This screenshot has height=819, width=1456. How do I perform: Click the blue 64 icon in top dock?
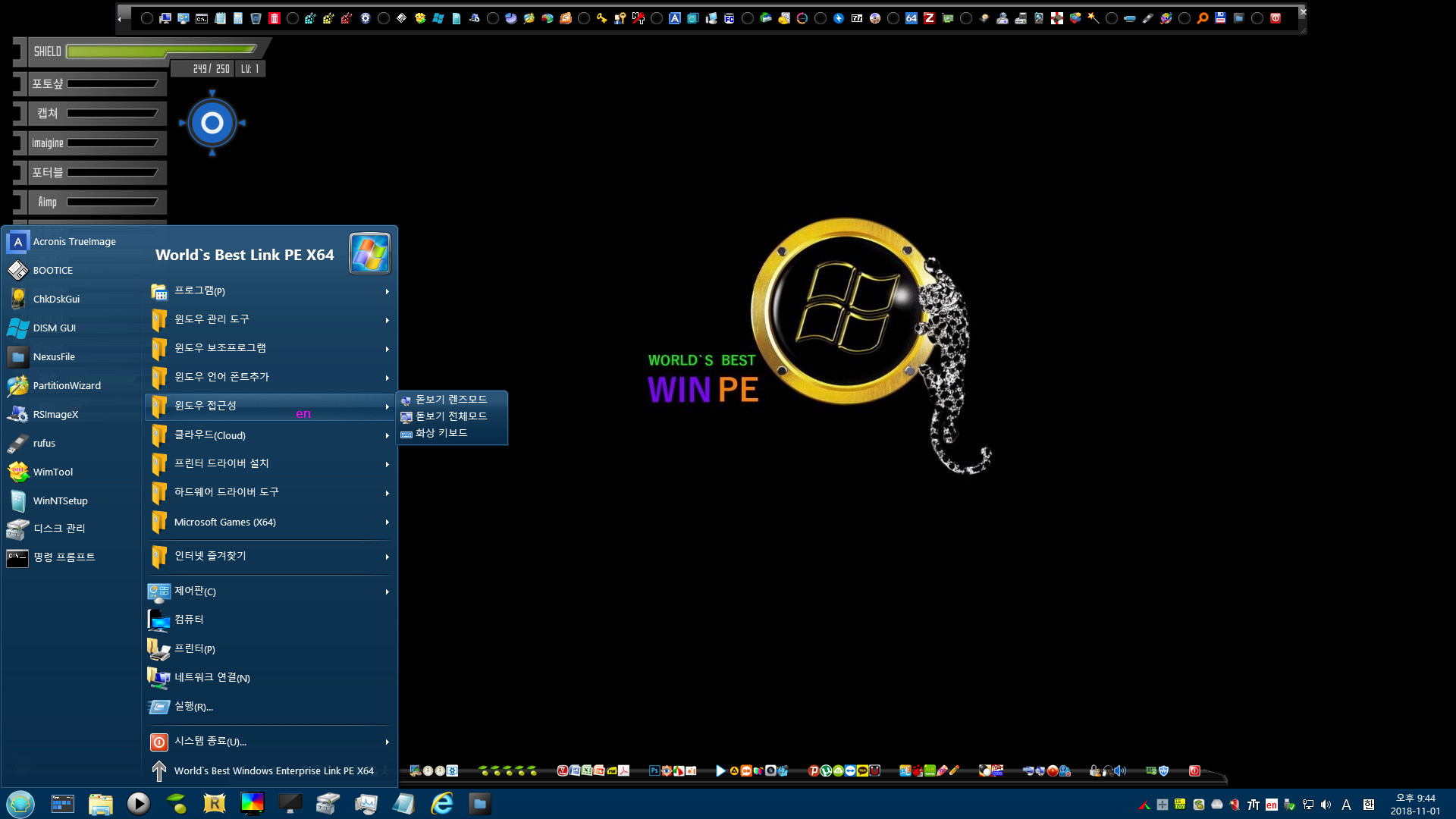coord(912,18)
